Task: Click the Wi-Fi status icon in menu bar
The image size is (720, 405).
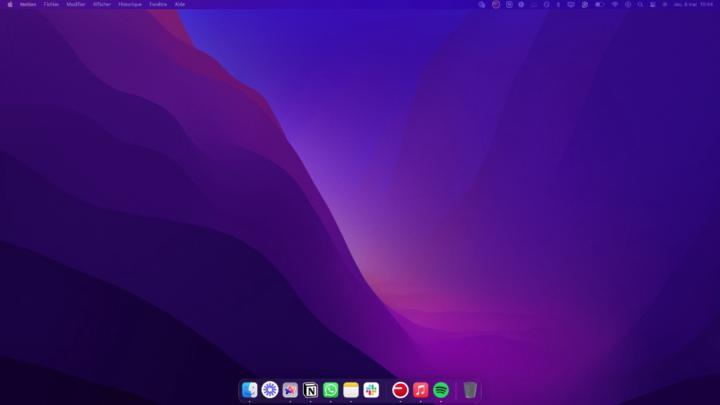Action: coord(614,4)
